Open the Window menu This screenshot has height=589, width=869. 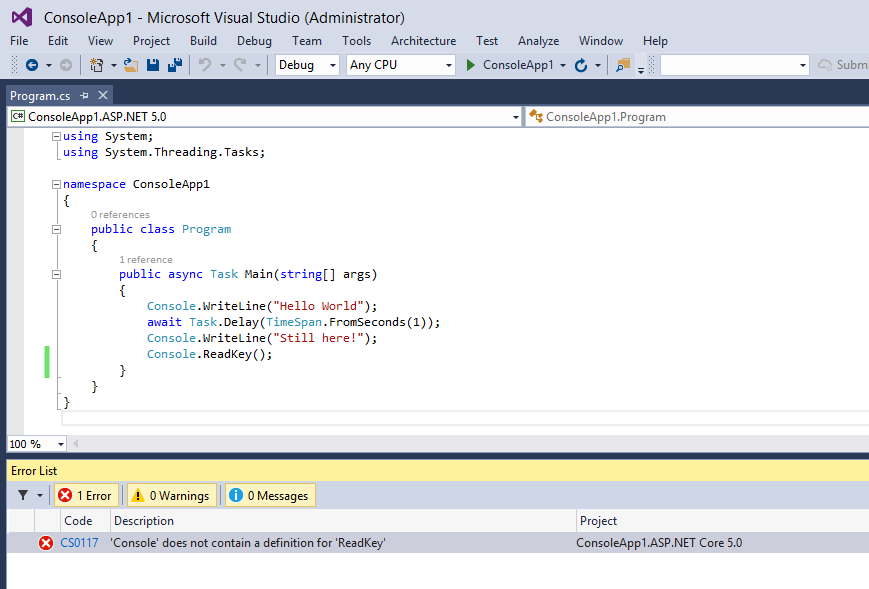tap(601, 41)
